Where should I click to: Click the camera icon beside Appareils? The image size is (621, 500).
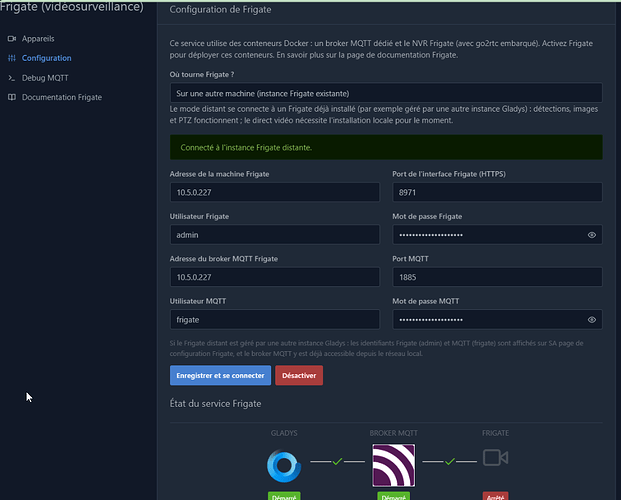pos(12,39)
